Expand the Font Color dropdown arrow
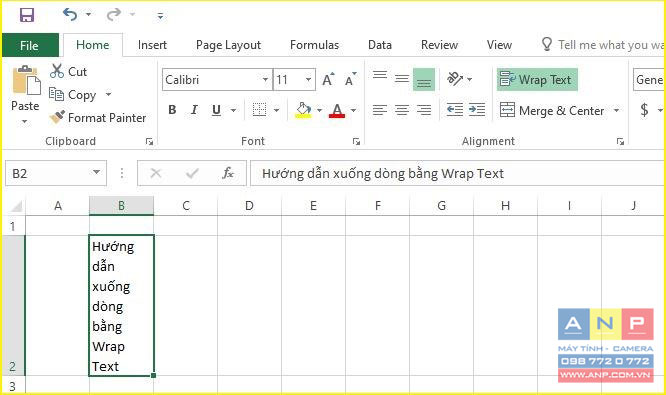 pos(353,110)
